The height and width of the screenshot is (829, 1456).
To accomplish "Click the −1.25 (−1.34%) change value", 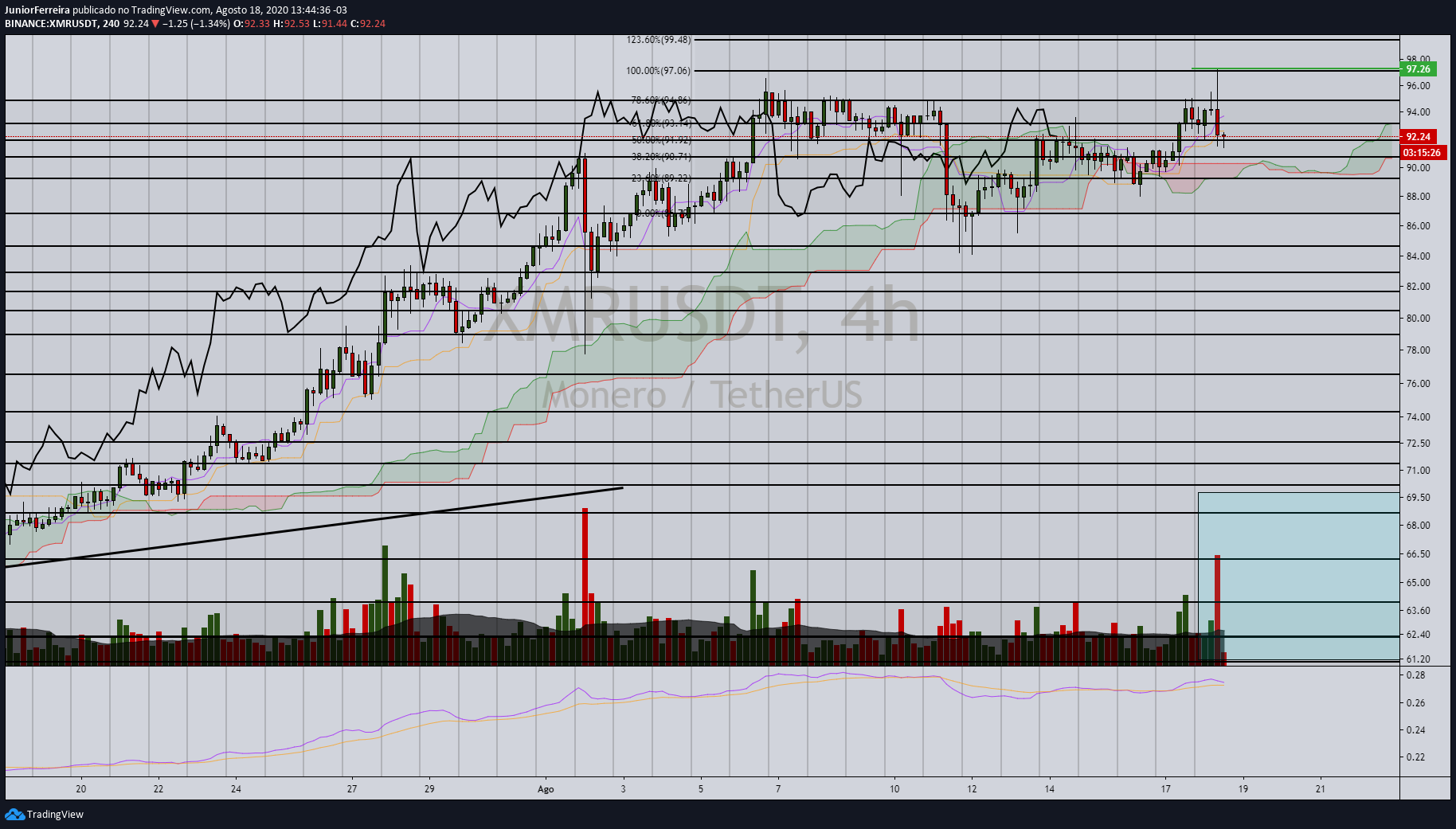I will click(x=197, y=24).
